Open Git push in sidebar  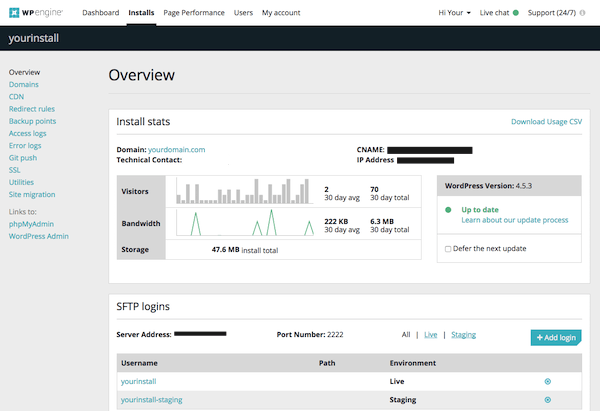click(x=23, y=158)
